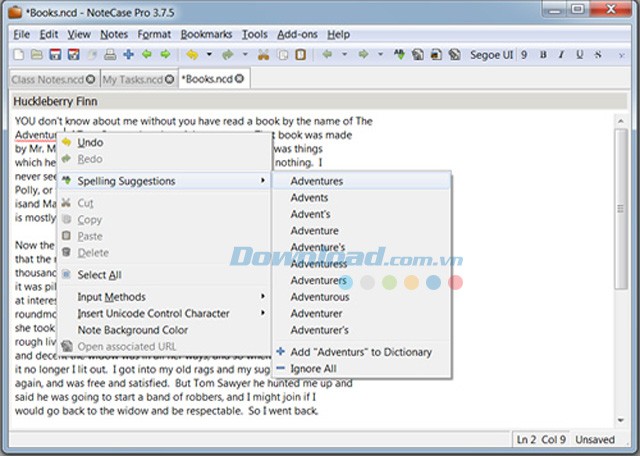Click the Paste clipboard toolbar icon
The width and height of the screenshot is (640, 456).
point(301,54)
